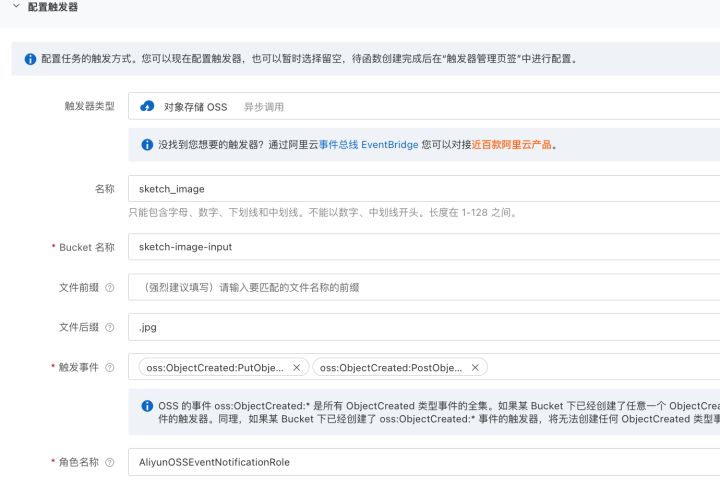Open the 触发器类型 dropdown showing 对象存储 OSS
Viewport: 720px width, 487px height.
click(x=424, y=106)
